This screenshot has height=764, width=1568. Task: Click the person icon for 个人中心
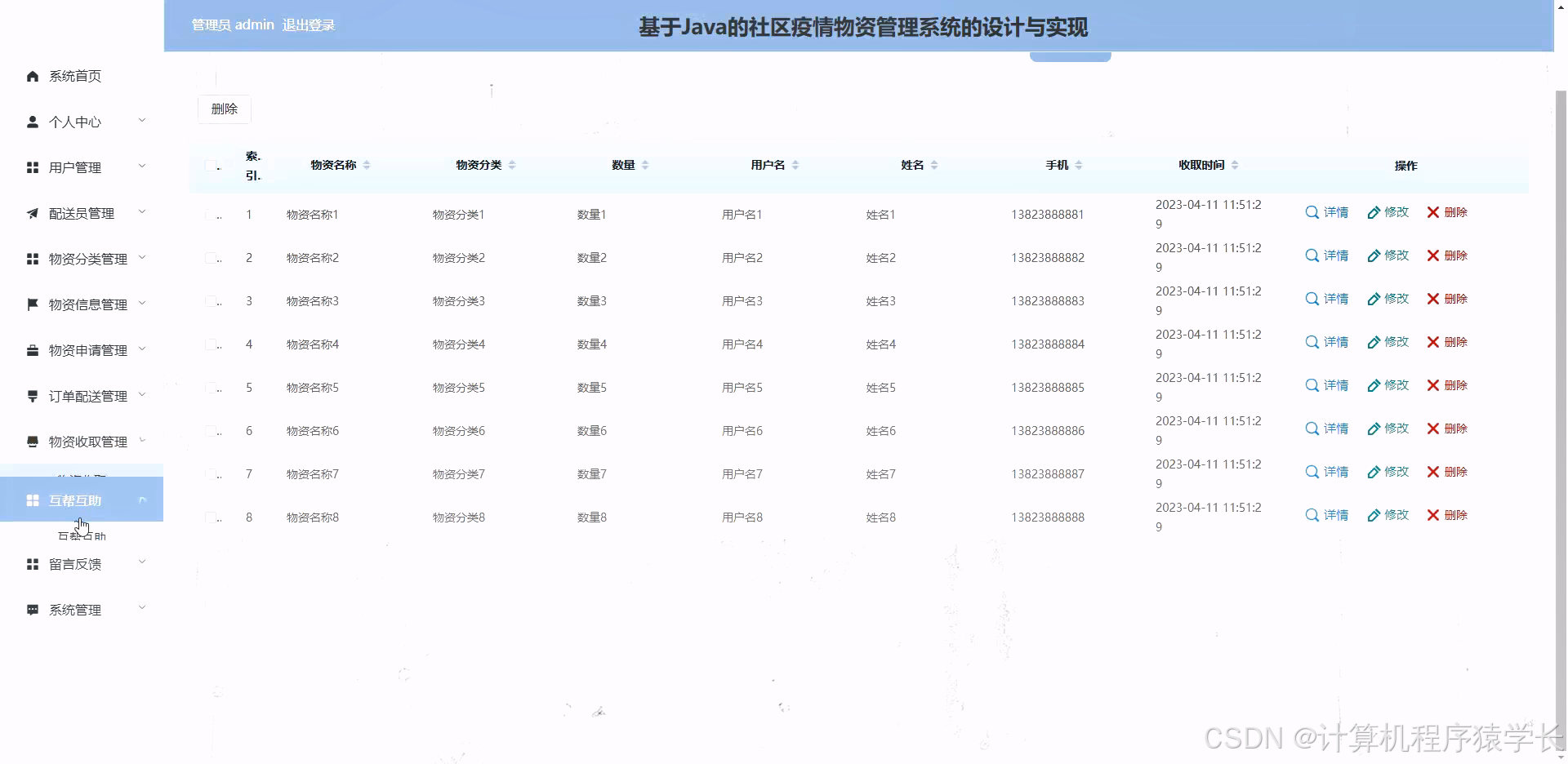pyautogui.click(x=32, y=122)
